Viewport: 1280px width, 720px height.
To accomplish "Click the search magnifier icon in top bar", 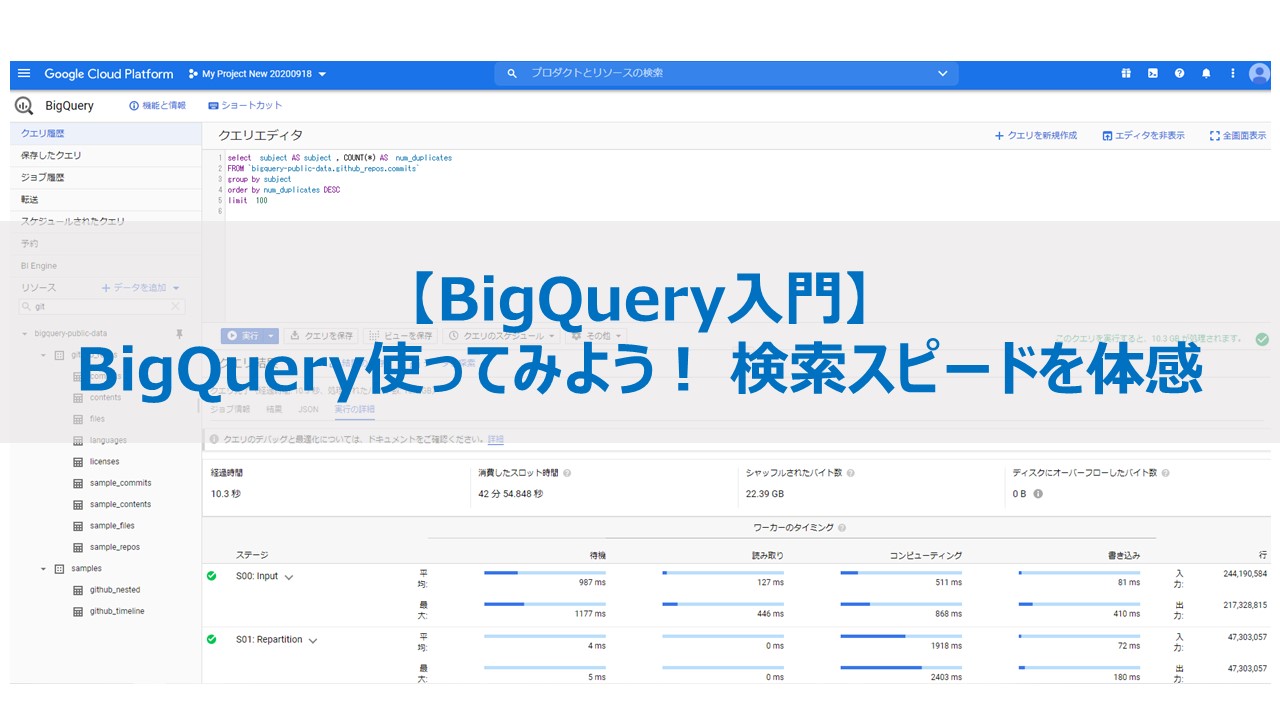I will coord(512,73).
